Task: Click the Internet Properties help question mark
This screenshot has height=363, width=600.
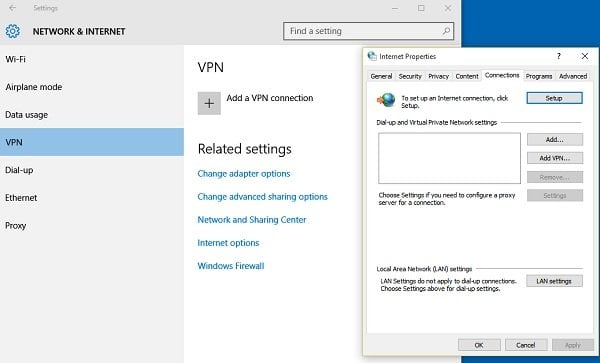Action: [559, 56]
